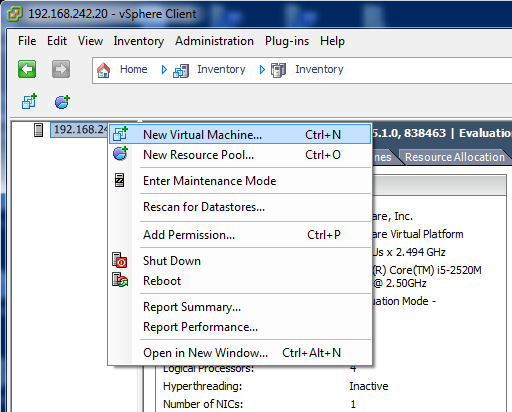Click the Home house icon in breadcrumb

tap(103, 70)
